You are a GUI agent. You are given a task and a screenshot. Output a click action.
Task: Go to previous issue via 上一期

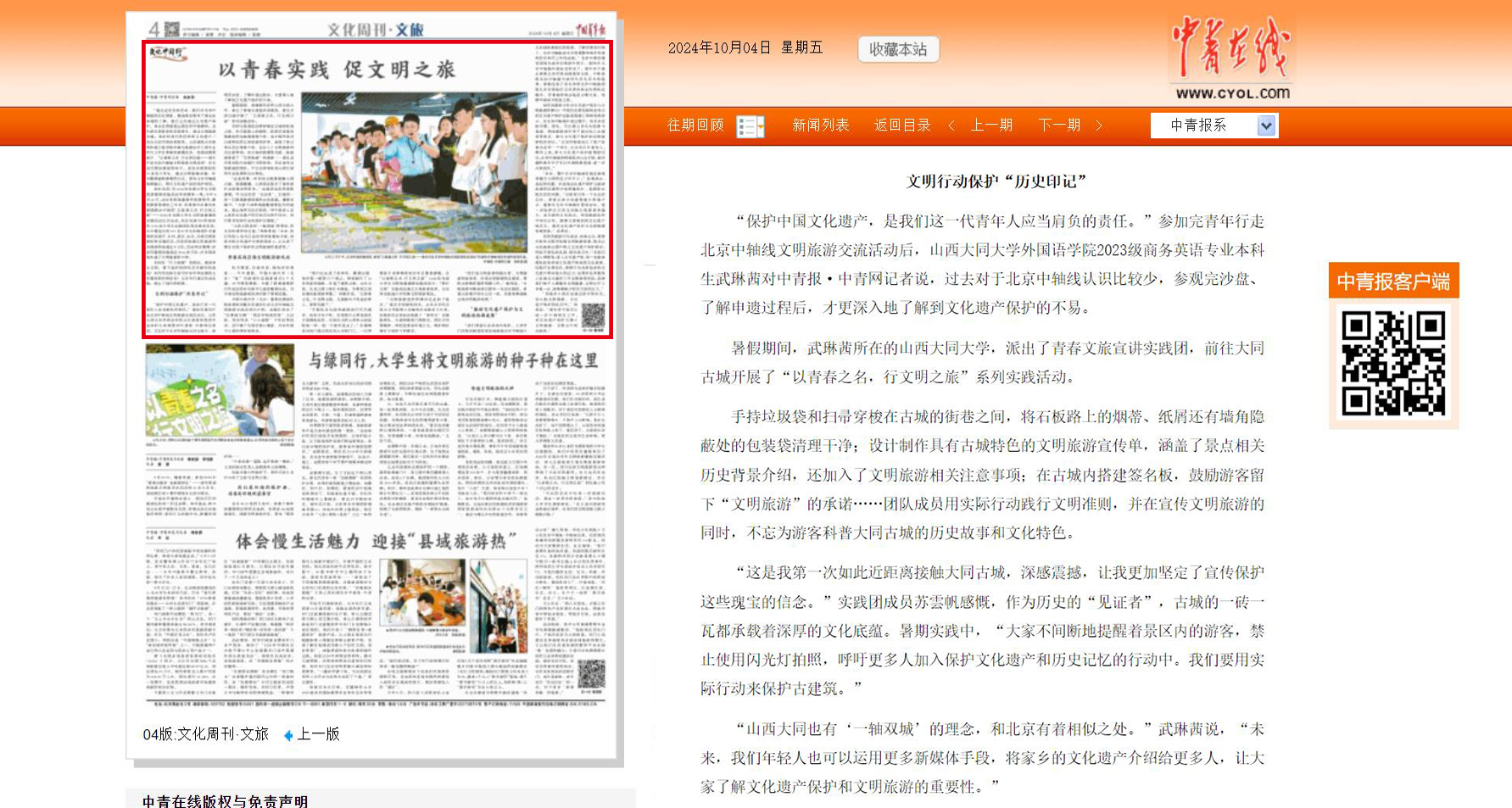point(991,125)
